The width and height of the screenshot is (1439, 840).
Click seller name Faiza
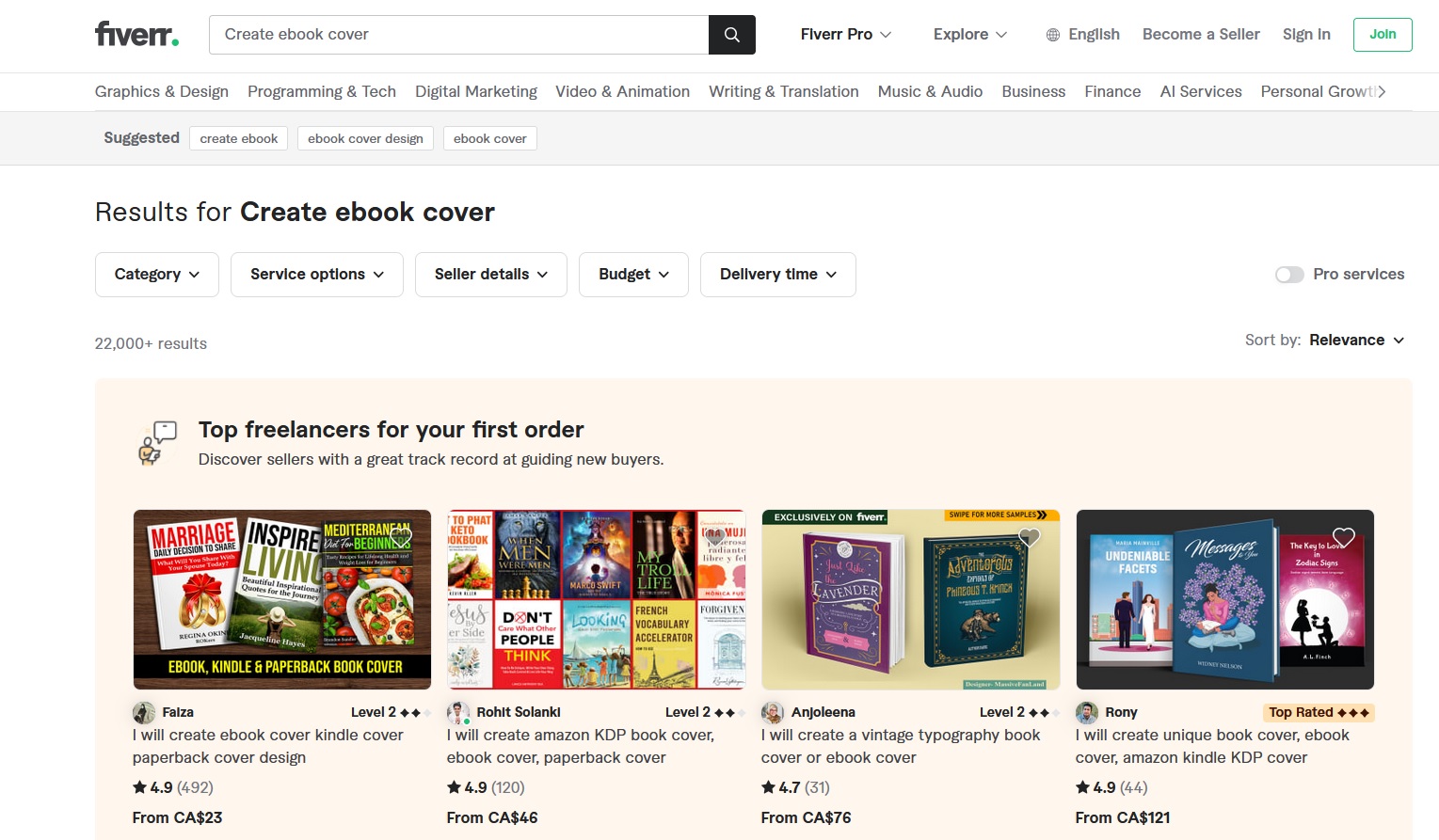[x=178, y=713]
